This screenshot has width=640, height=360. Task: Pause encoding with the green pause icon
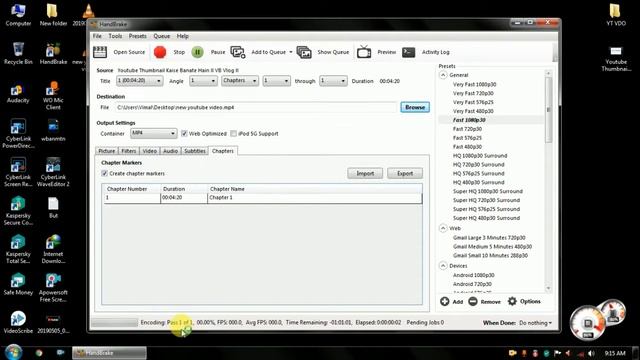tap(198, 52)
